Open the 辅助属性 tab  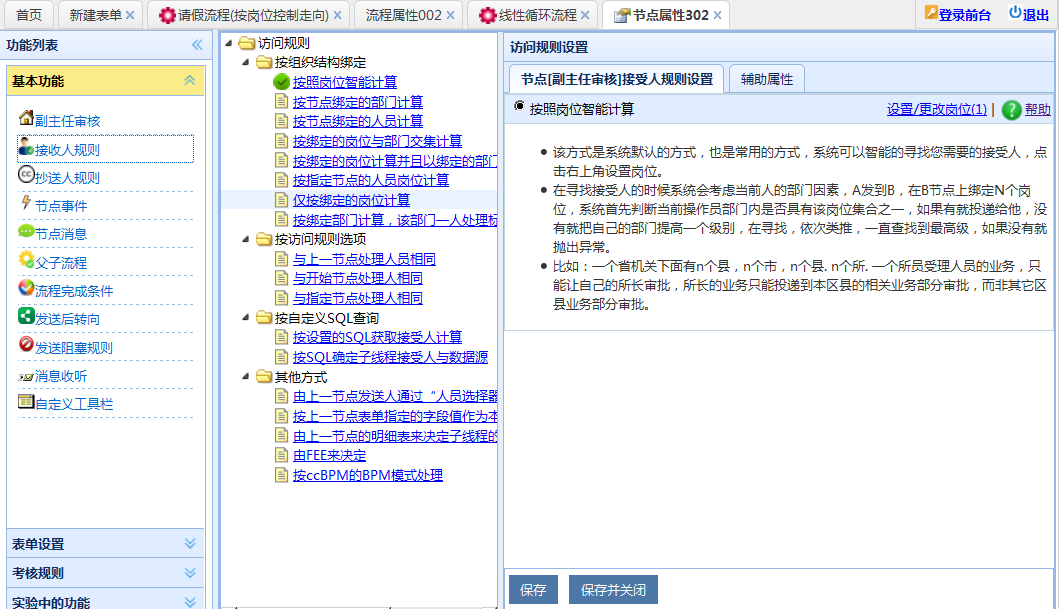(x=767, y=79)
